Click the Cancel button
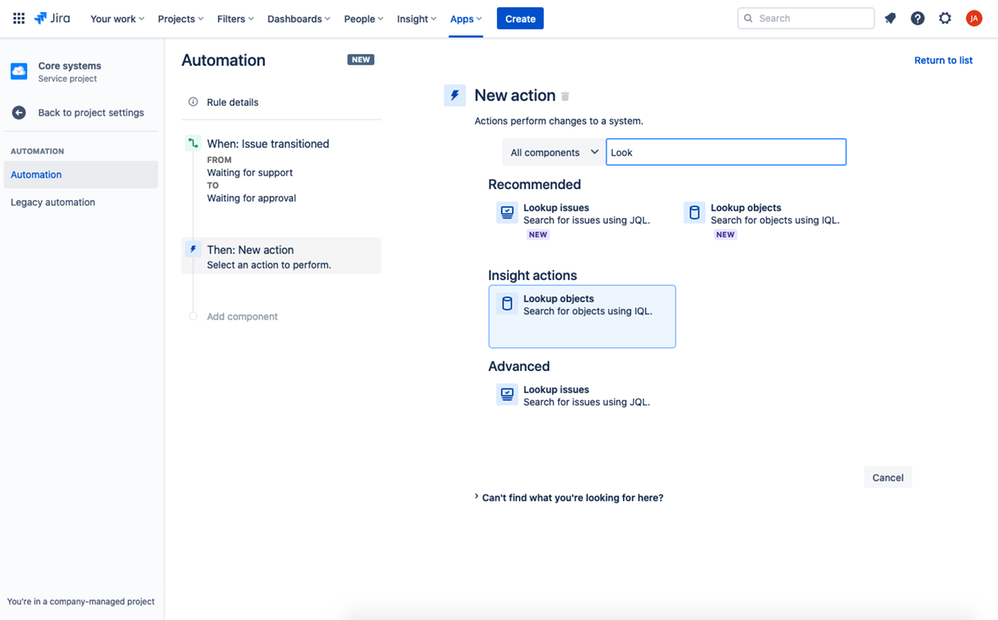Screen dimensions: 998x620 (x=888, y=477)
